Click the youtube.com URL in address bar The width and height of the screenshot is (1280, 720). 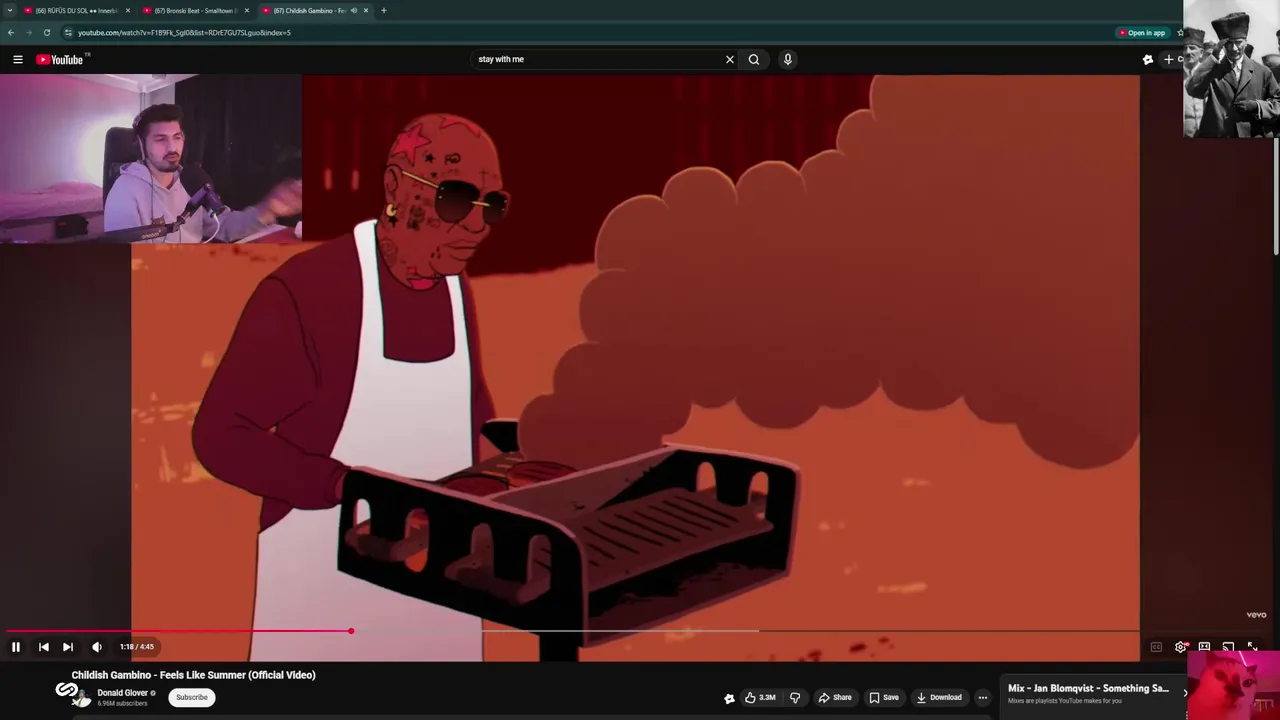[184, 33]
